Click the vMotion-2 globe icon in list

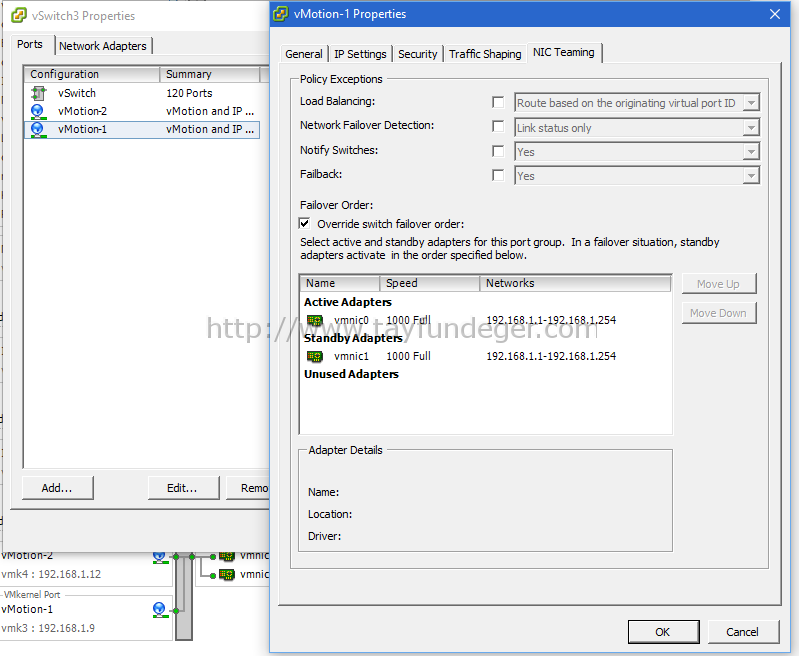pos(37,112)
